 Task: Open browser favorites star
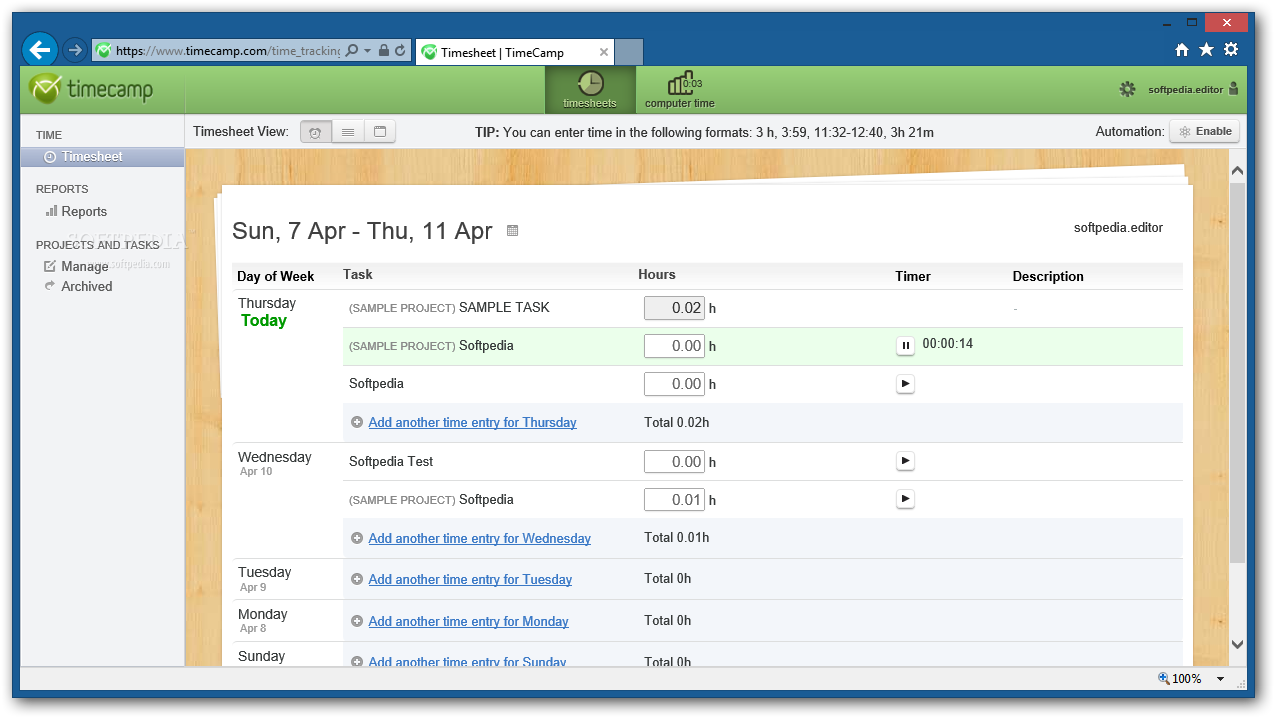click(1206, 49)
